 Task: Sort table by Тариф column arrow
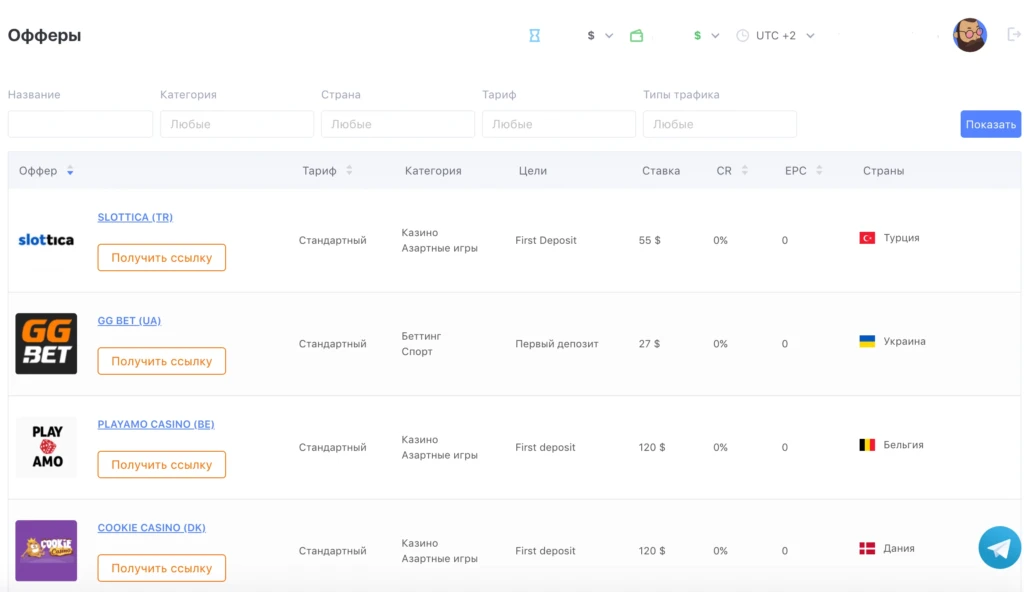349,170
